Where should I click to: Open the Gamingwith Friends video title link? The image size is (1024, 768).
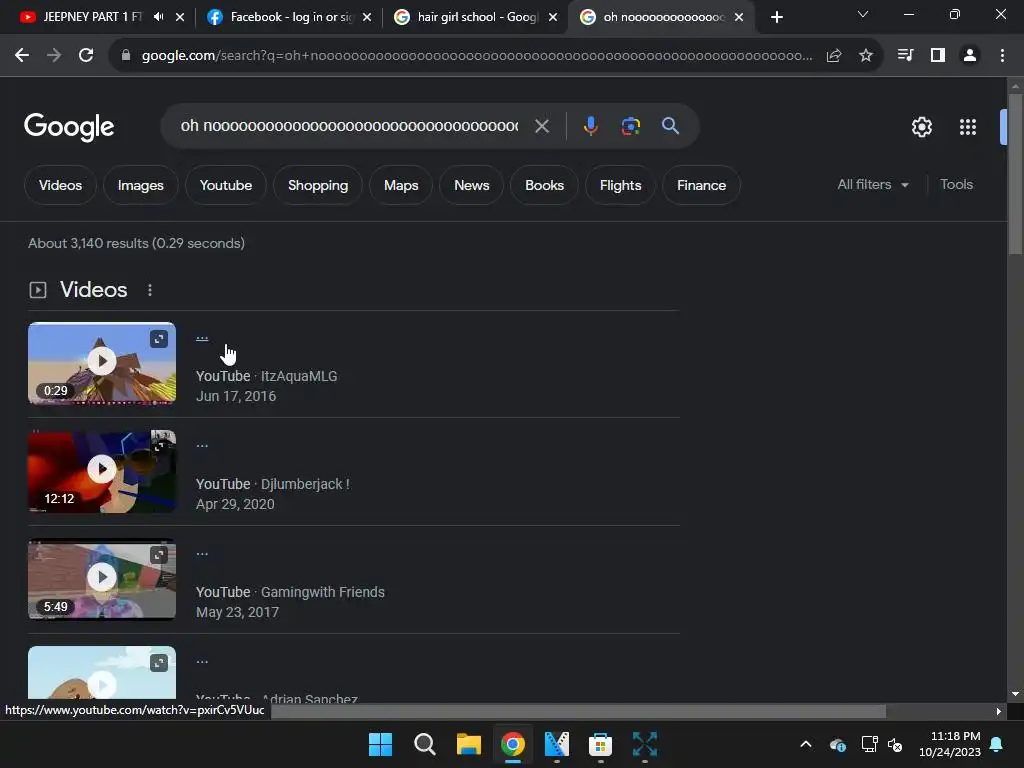[x=202, y=554]
